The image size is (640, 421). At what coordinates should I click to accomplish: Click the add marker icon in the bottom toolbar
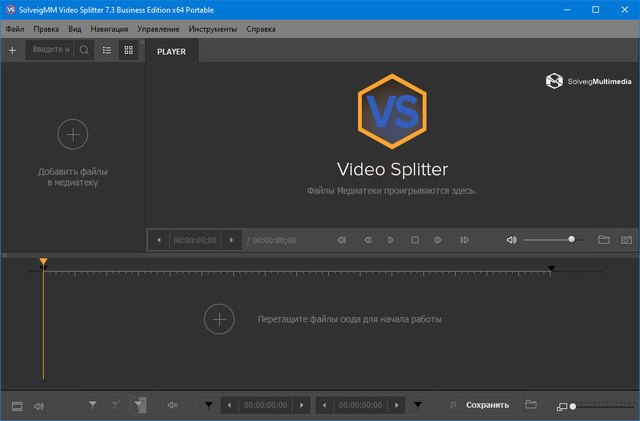(93, 405)
